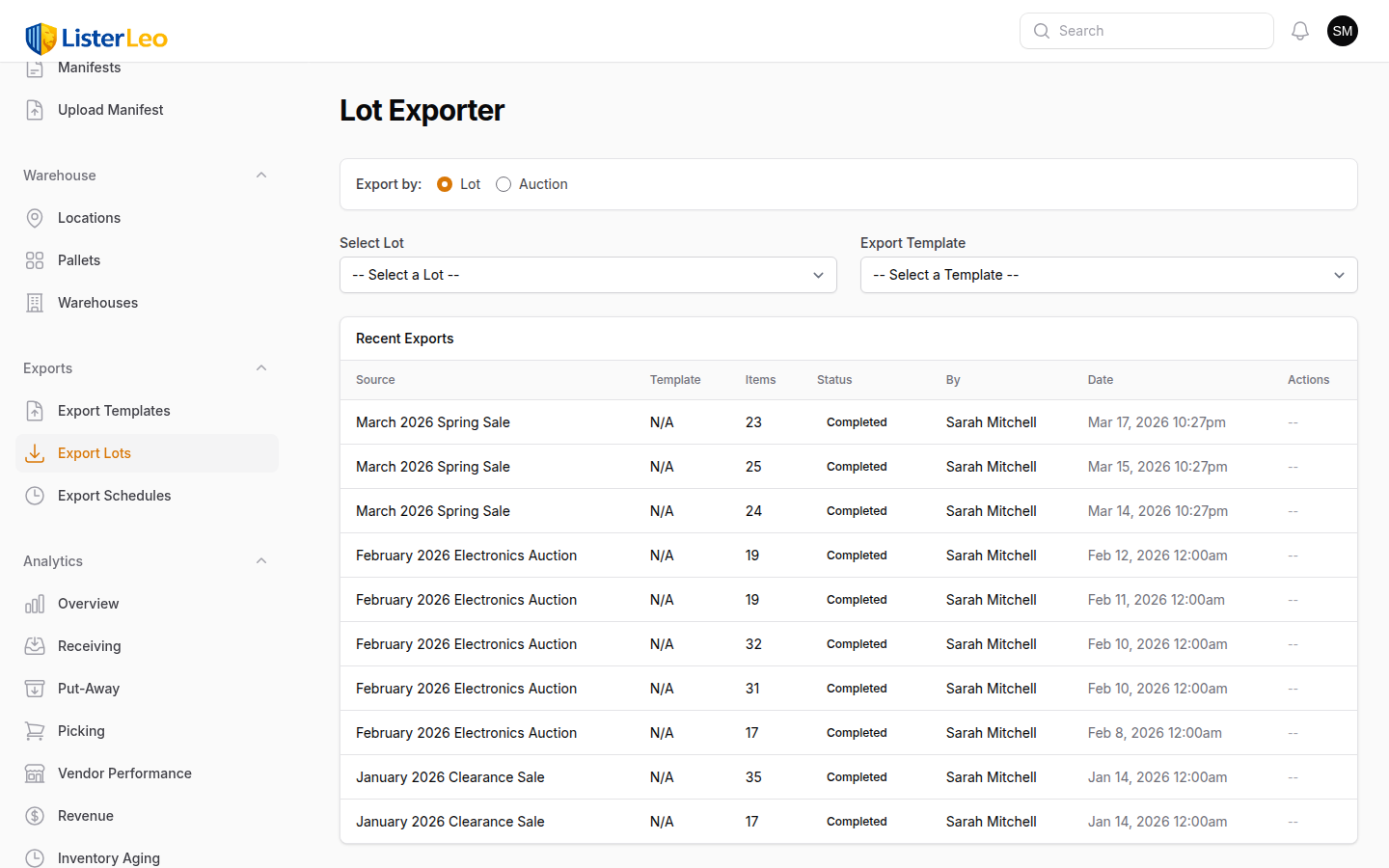Open Export Templates via its document icon
Image resolution: width=1389 pixels, height=868 pixels.
(35, 410)
